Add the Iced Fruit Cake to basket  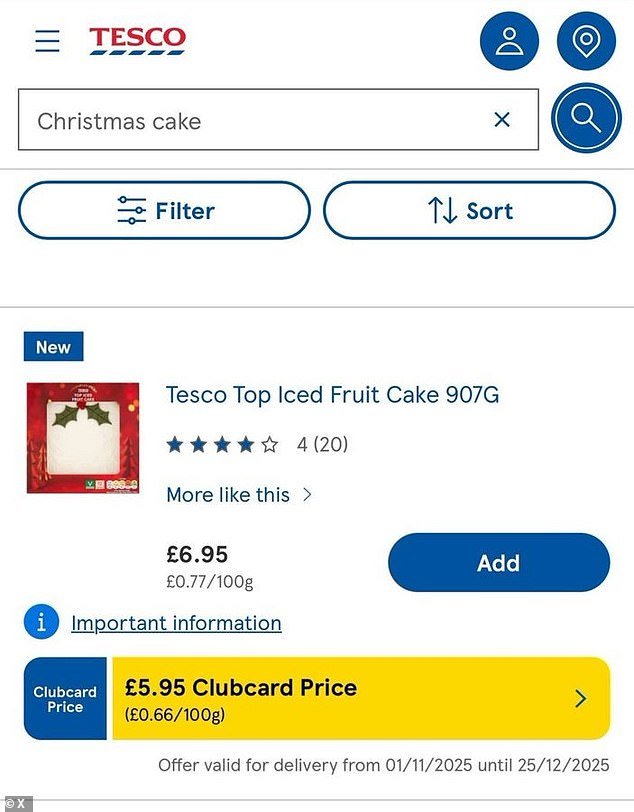point(498,563)
